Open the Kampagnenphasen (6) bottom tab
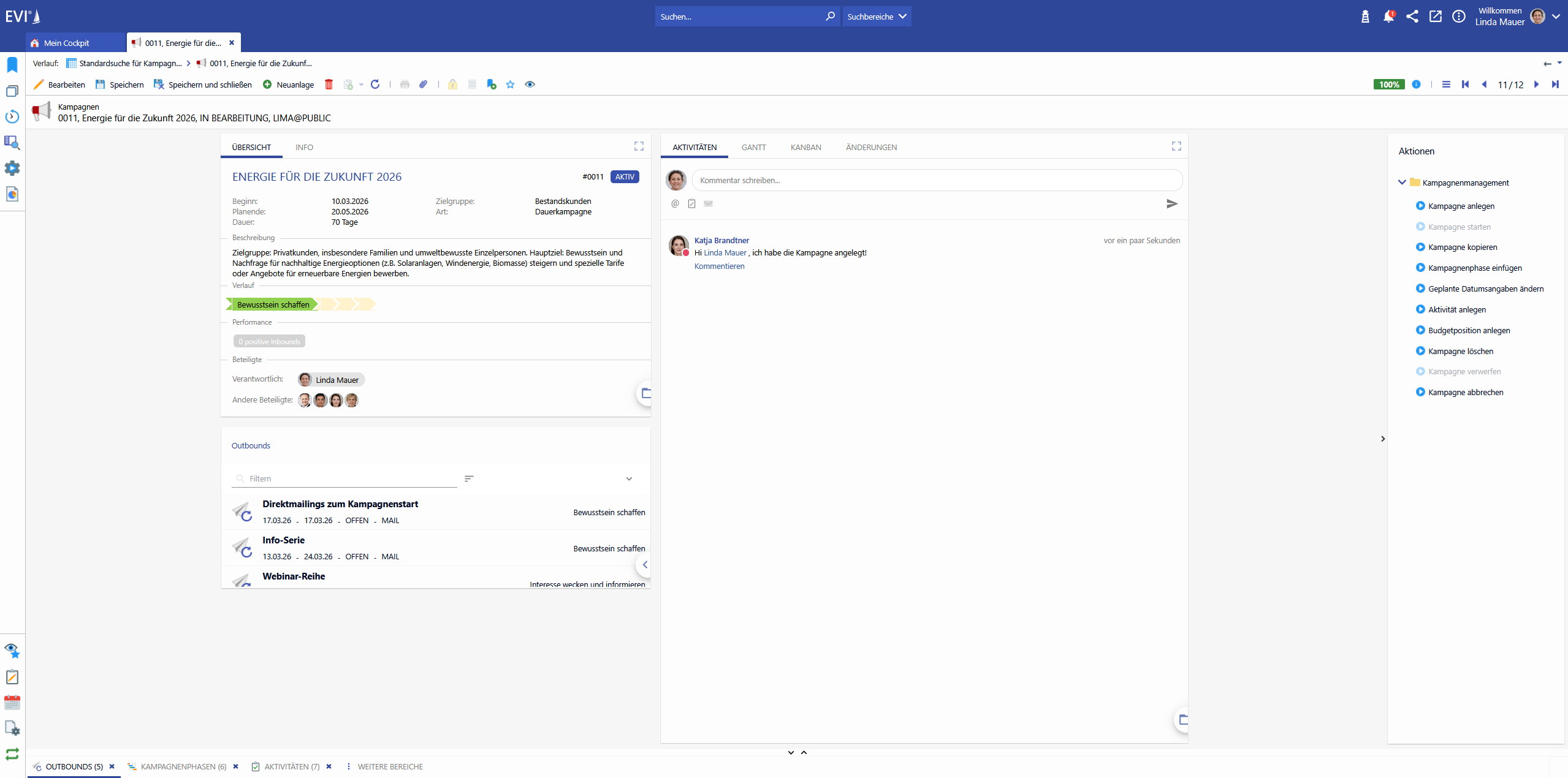The image size is (1568, 778). [183, 766]
